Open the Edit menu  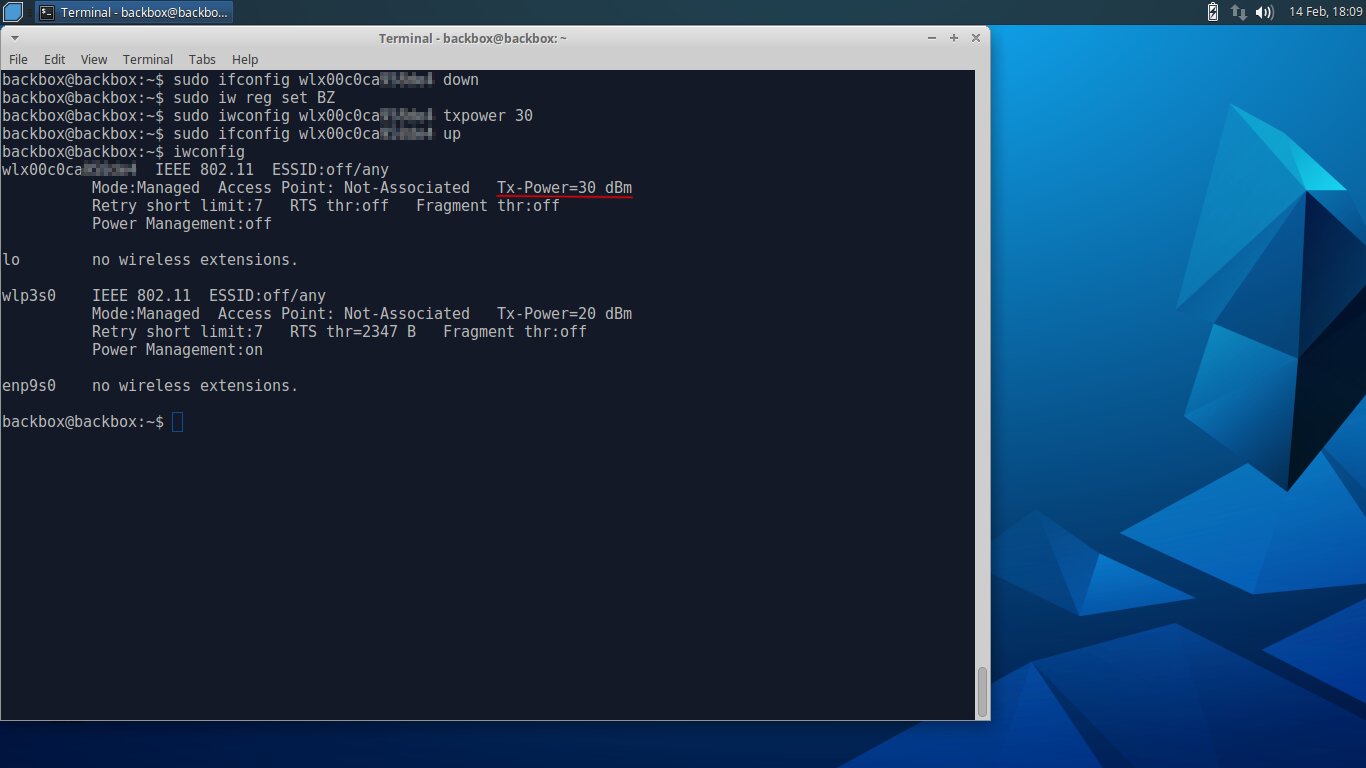point(54,59)
